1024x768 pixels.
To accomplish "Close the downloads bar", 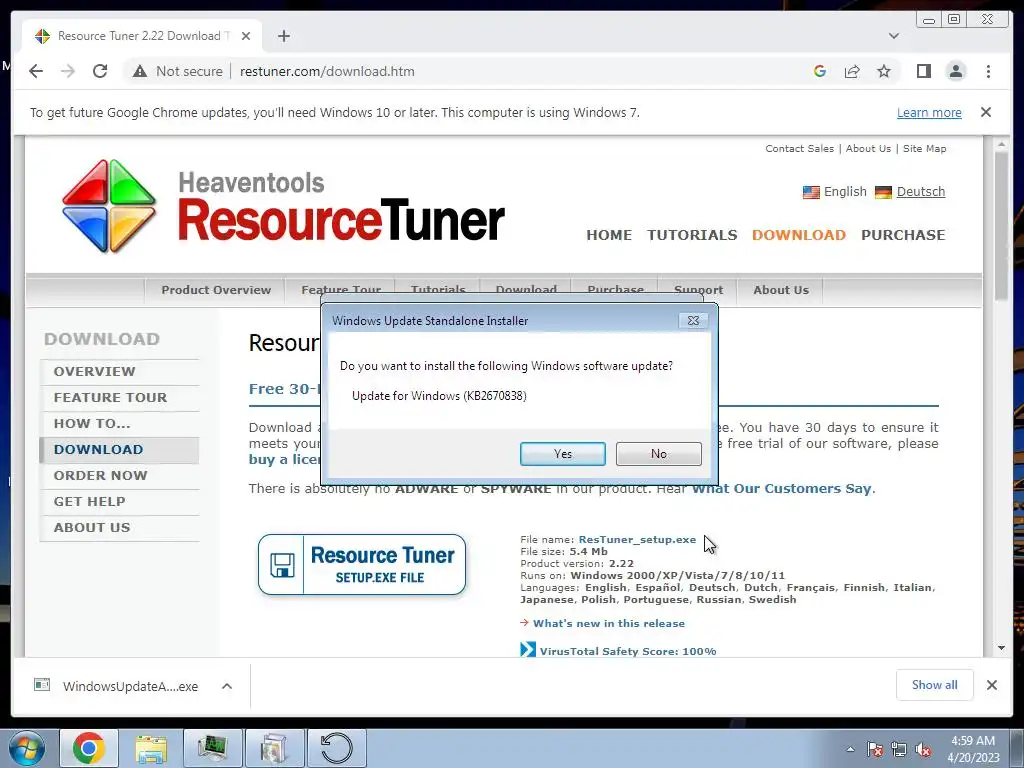I will click(991, 685).
